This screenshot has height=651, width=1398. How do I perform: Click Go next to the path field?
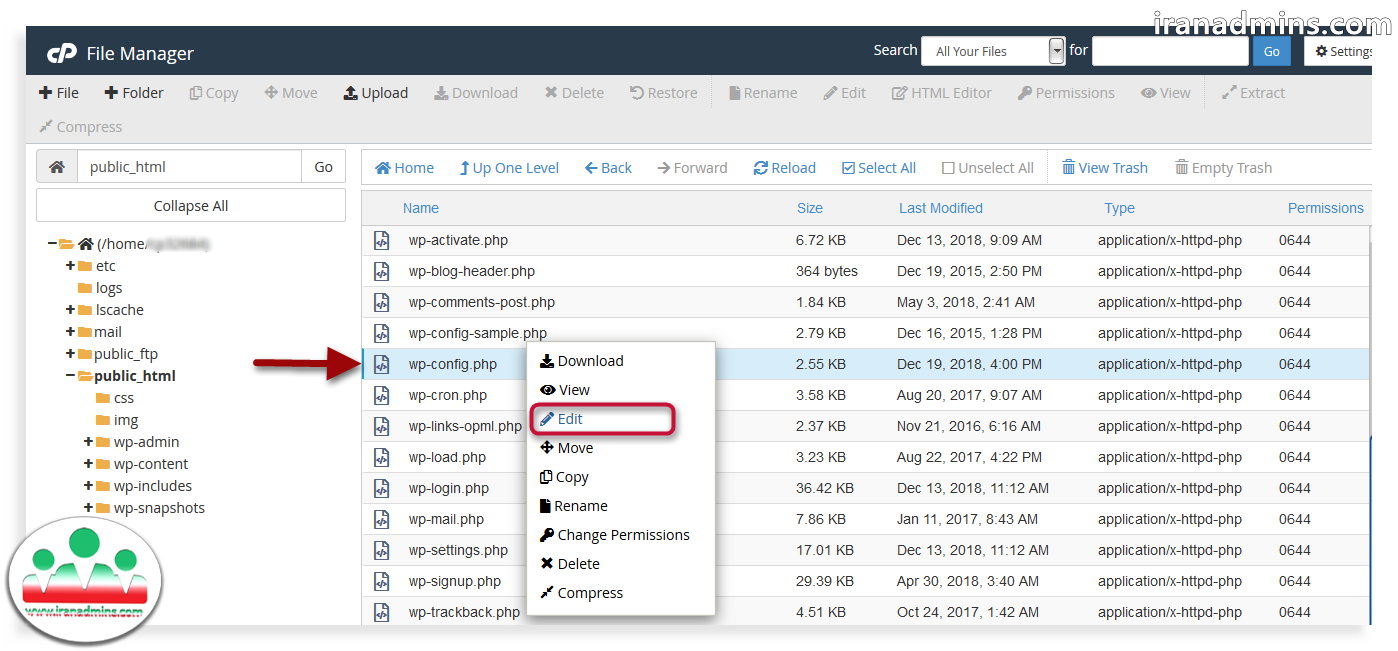[323, 167]
